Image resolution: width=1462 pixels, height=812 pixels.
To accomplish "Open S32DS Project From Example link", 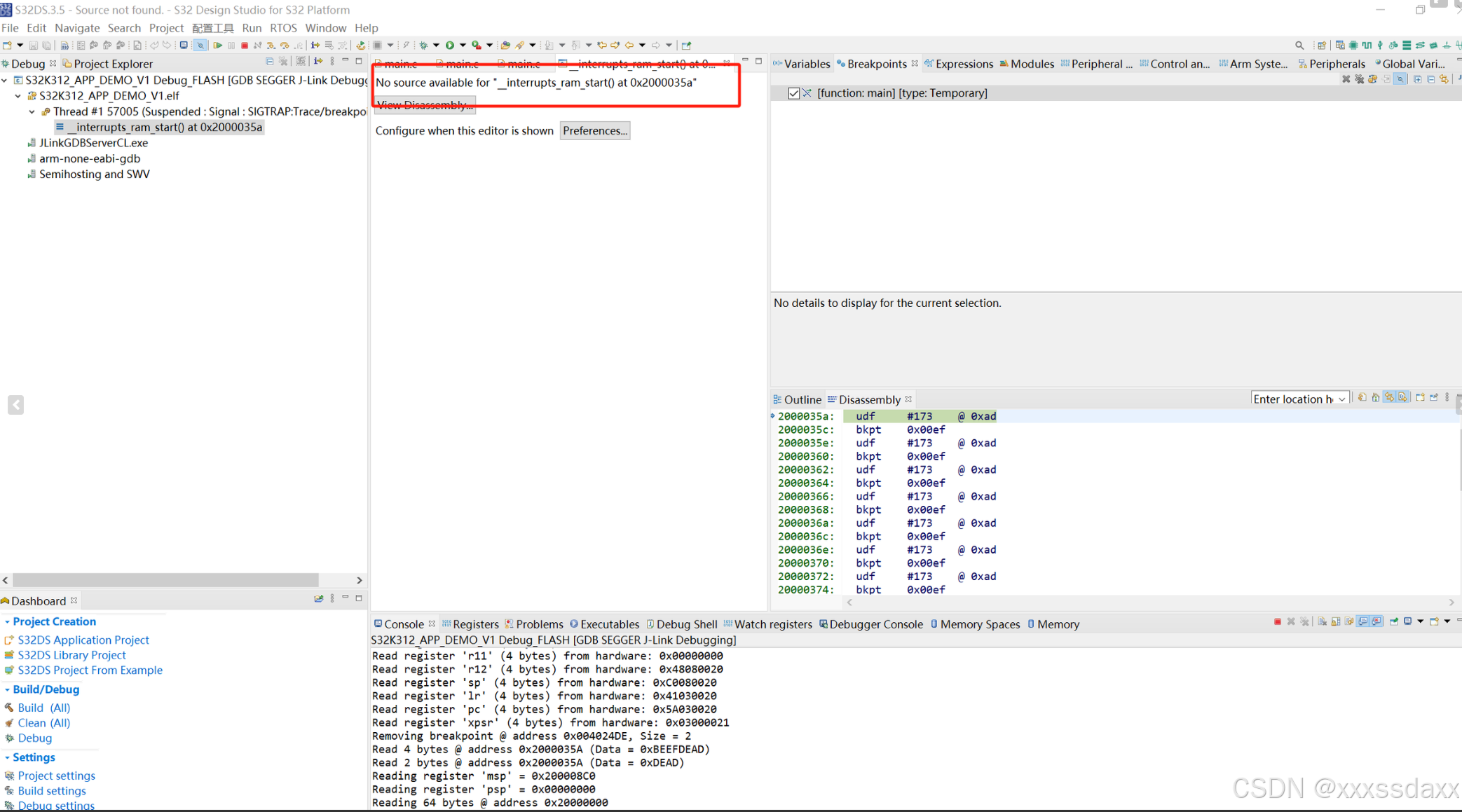I will click(90, 670).
